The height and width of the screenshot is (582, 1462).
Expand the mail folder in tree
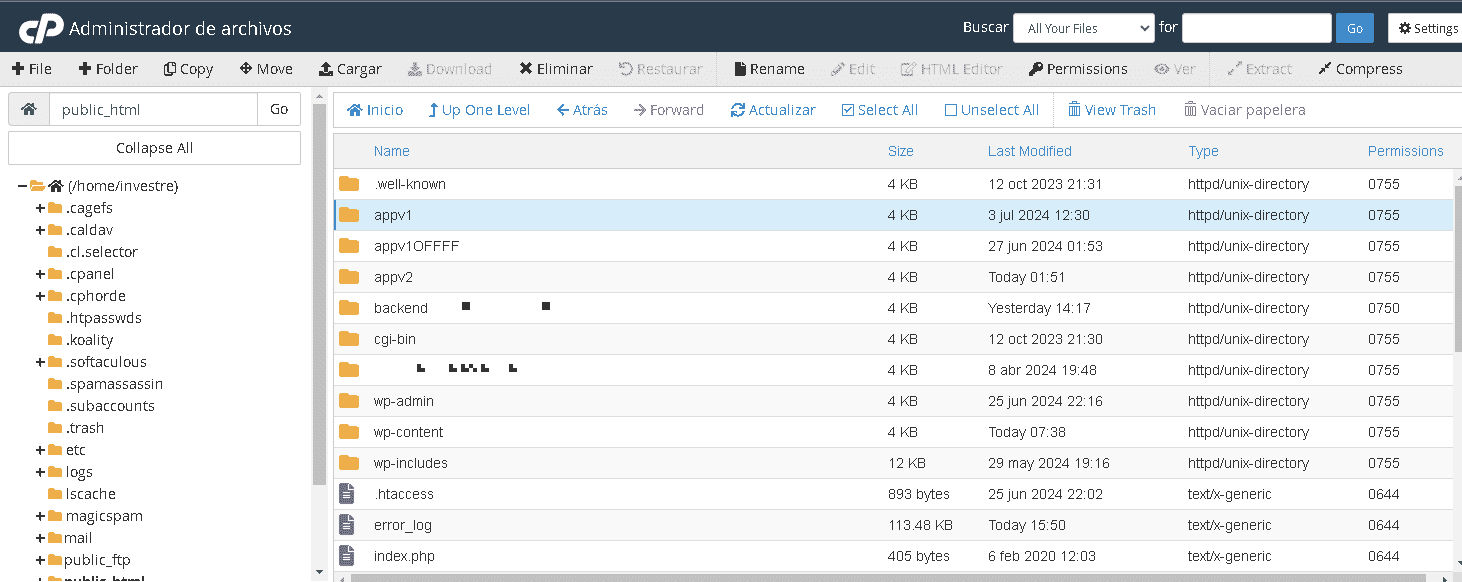pos(40,538)
